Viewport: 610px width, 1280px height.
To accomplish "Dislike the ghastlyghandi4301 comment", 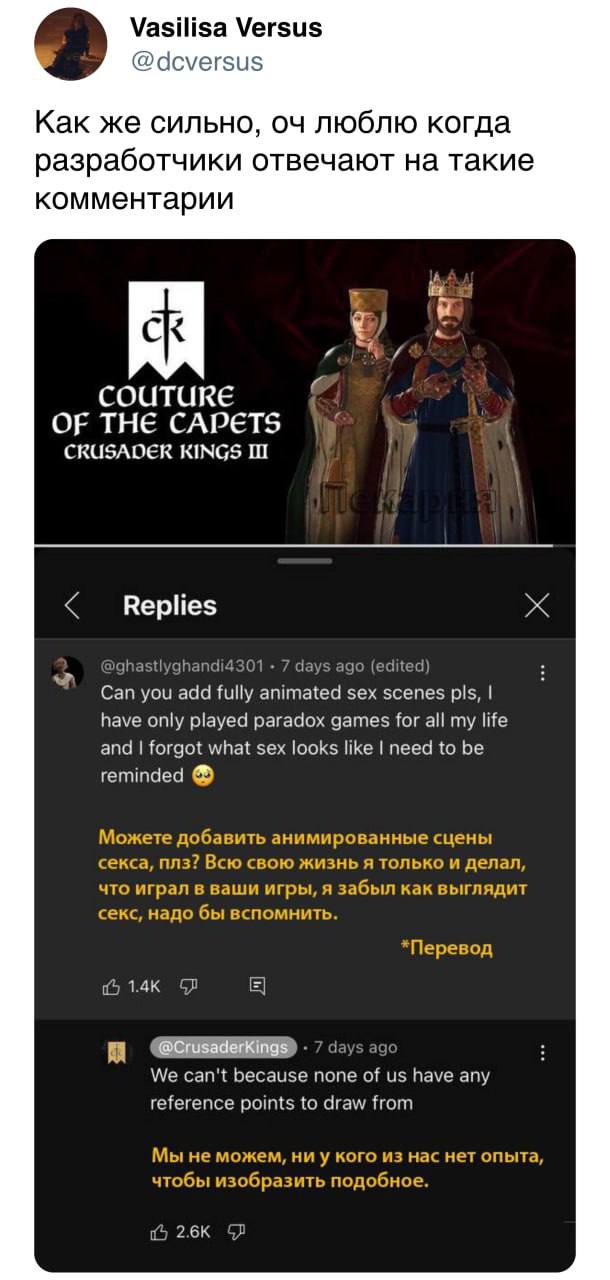I will click(x=186, y=986).
